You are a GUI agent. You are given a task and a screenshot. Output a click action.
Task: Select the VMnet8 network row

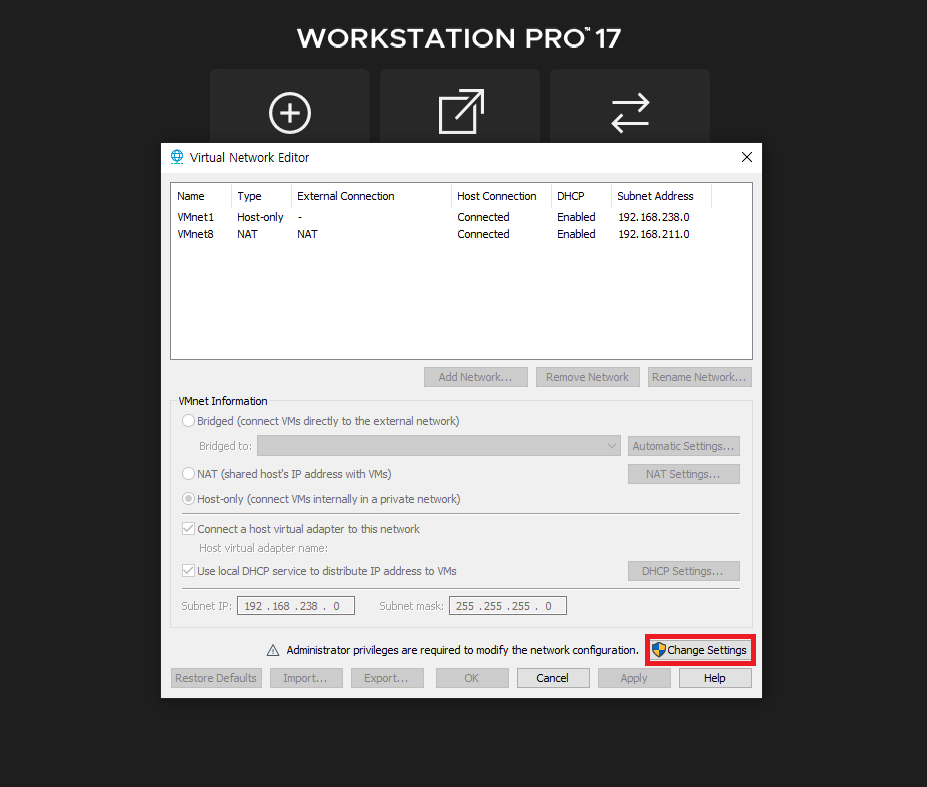coord(461,234)
